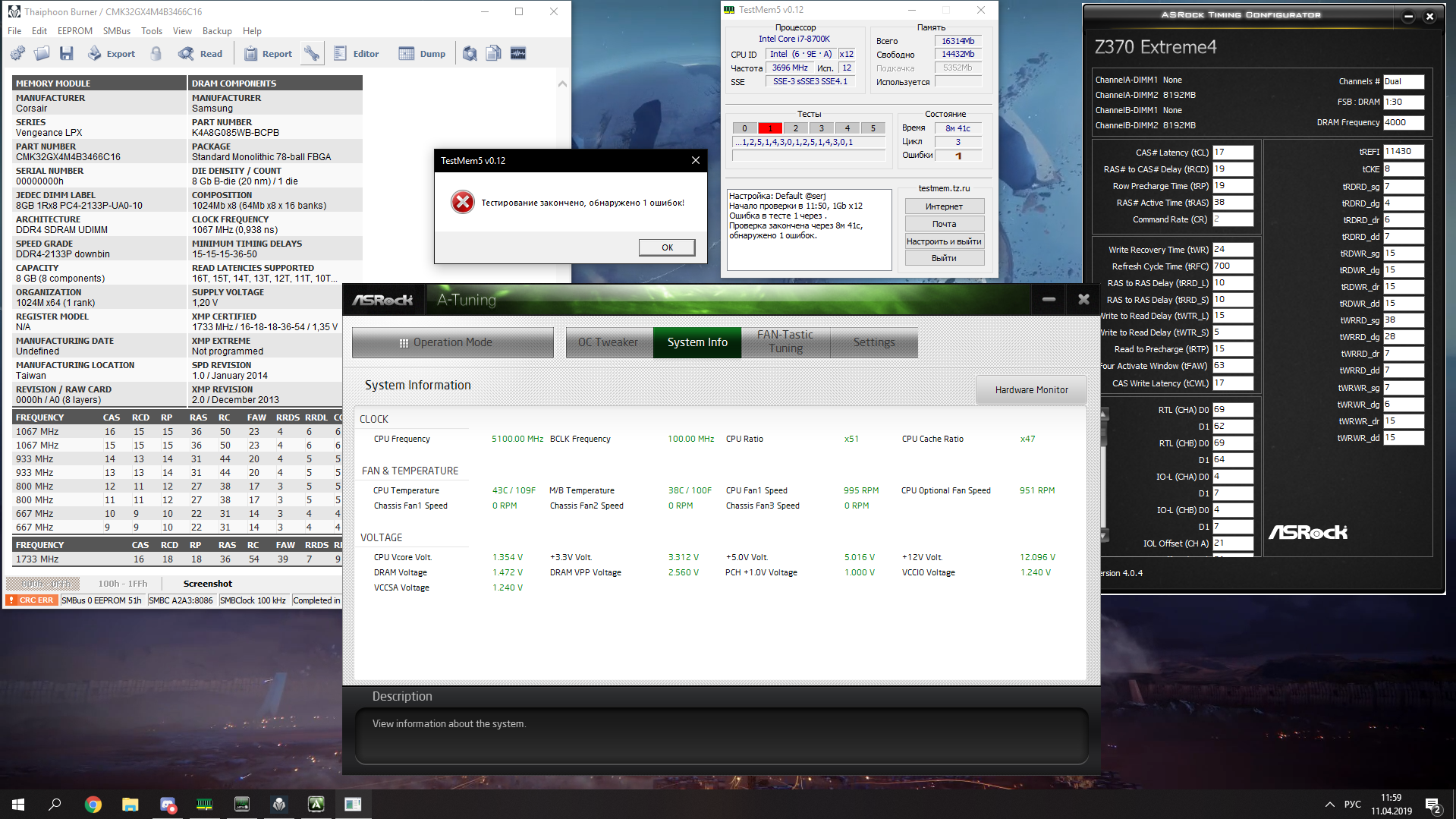The image size is (1456, 819).
Task: Click the Read toolbar button
Action: 200,53
